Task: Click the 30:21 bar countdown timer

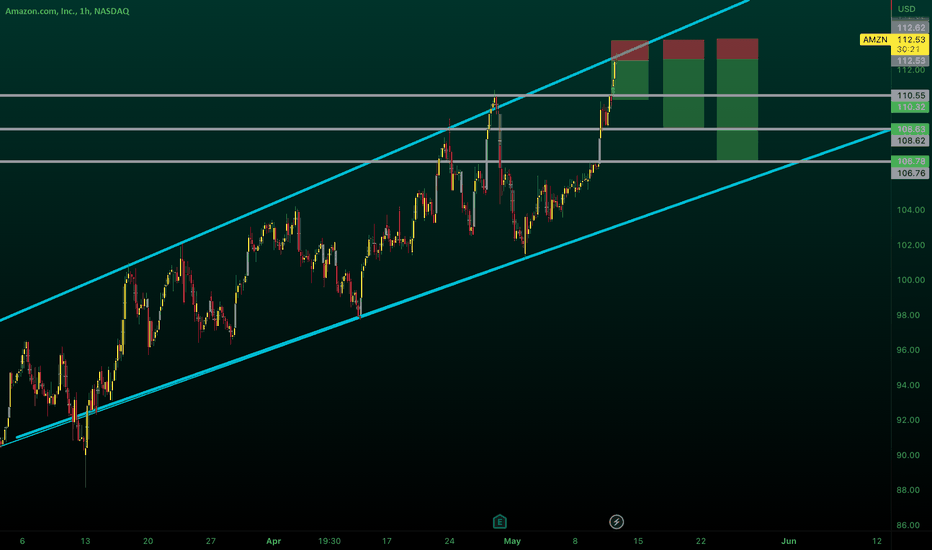Action: (910, 49)
